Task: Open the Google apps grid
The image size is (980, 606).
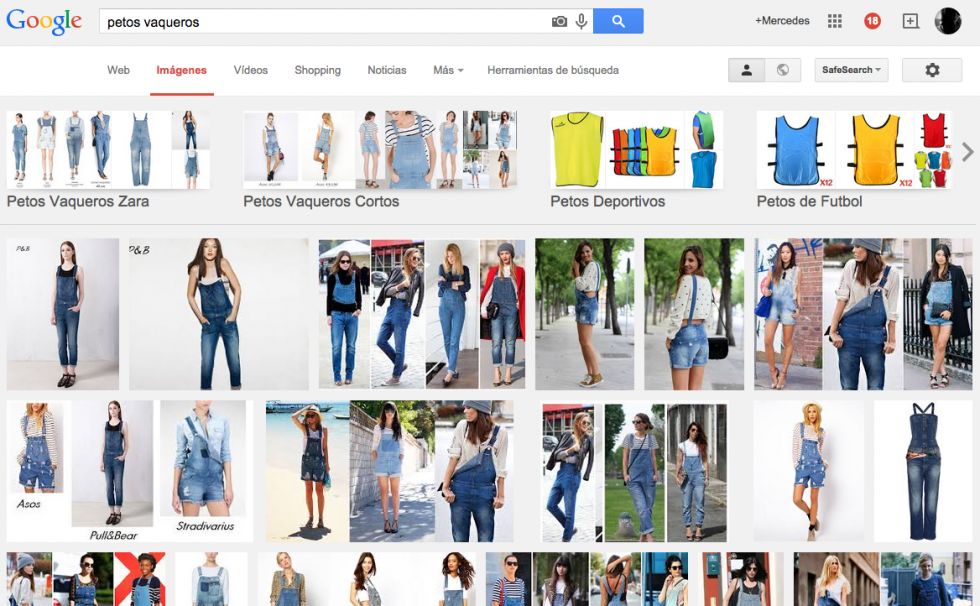Action: point(835,21)
